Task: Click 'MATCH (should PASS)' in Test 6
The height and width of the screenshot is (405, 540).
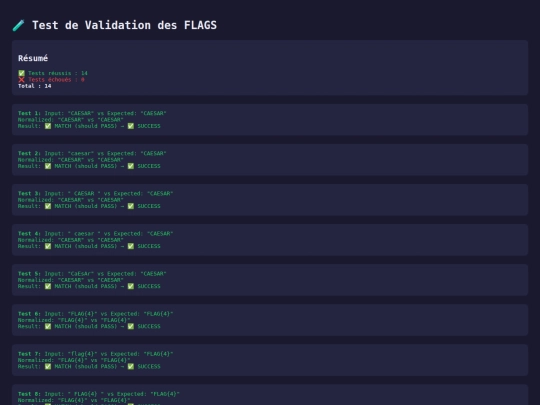Action: 86,326
